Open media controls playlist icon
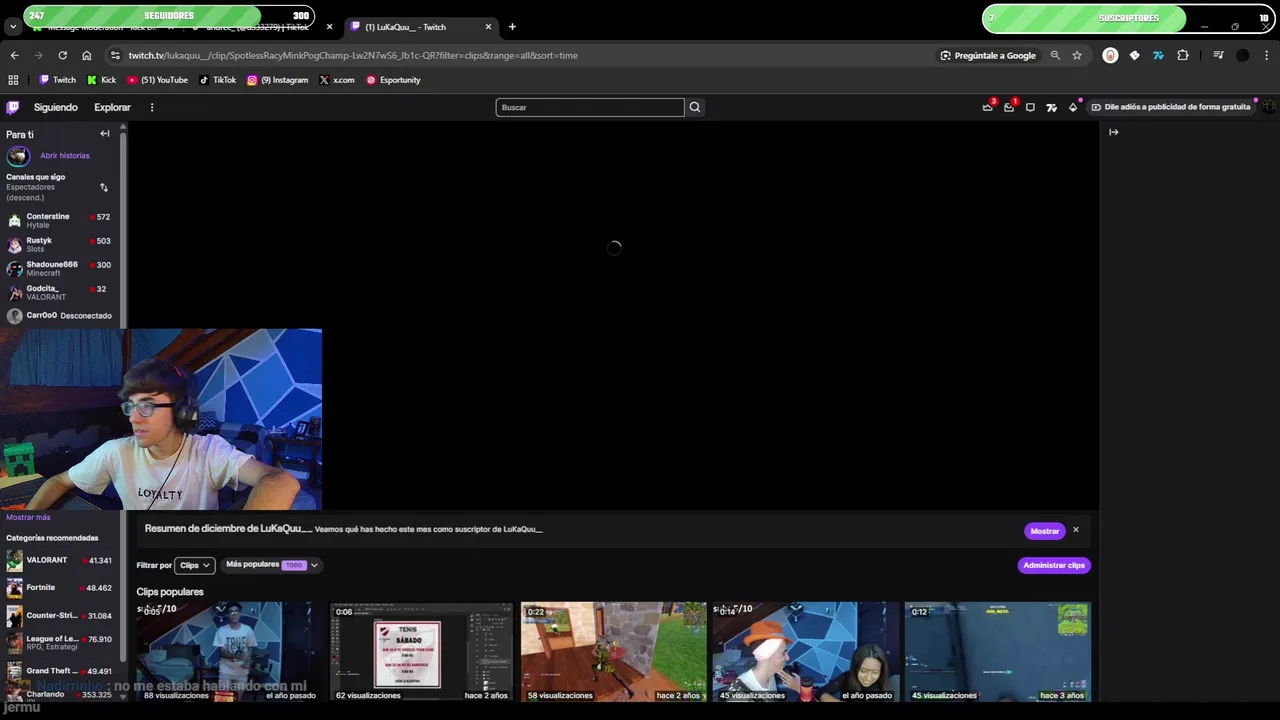Image resolution: width=1280 pixels, height=720 pixels. 1218,55
